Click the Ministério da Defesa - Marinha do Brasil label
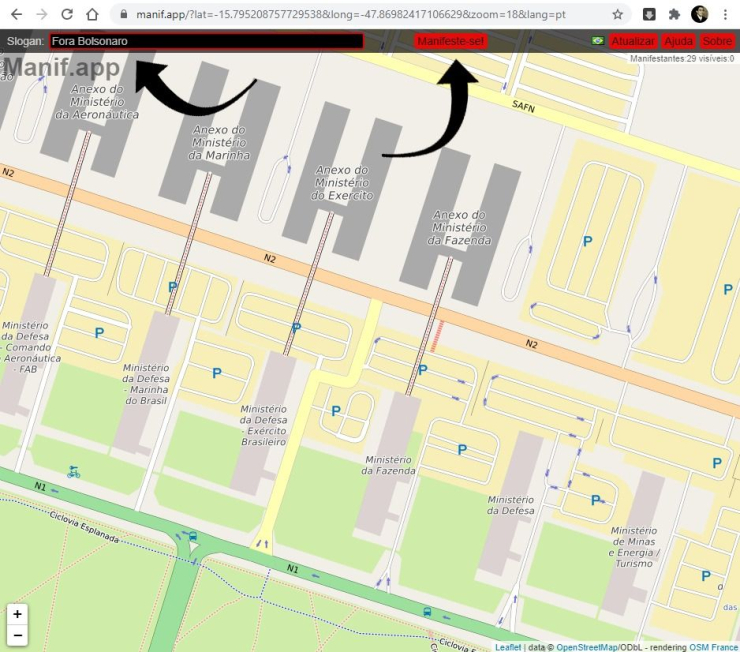The image size is (740, 652). 146,384
